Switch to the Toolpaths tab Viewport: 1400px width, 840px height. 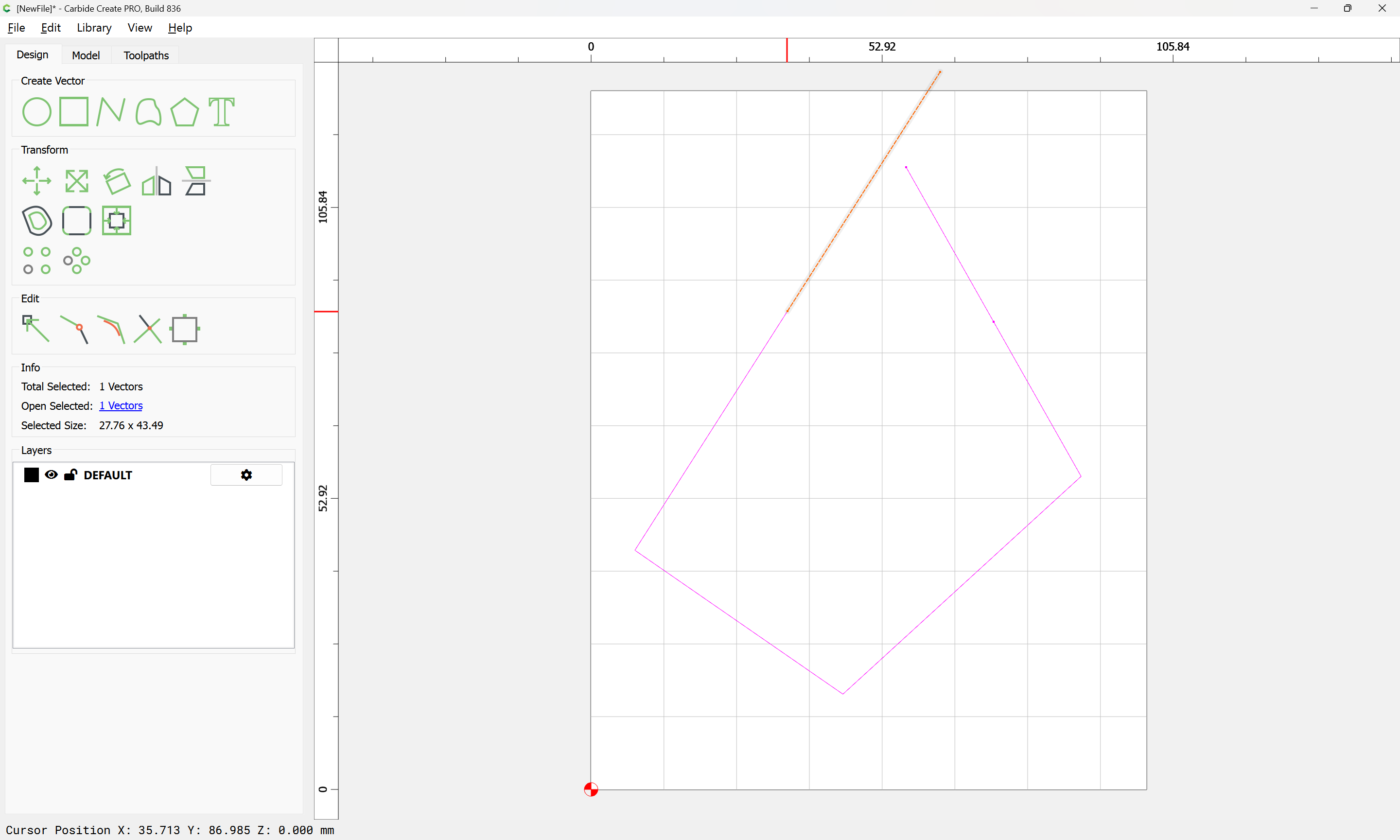click(146, 55)
